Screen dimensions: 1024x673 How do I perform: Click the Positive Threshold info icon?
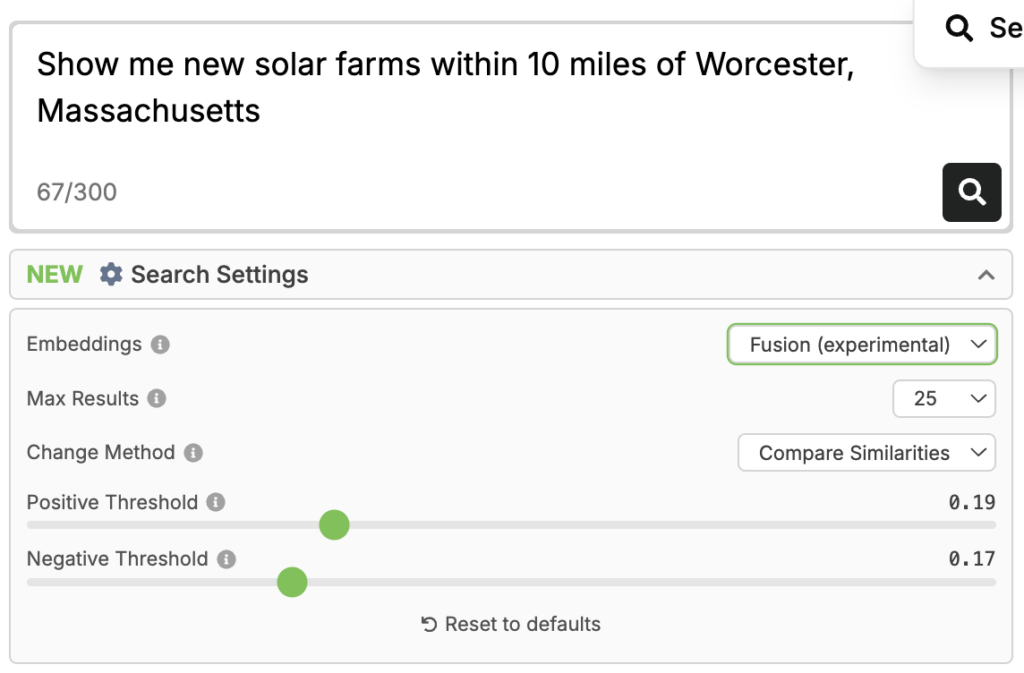coord(214,503)
